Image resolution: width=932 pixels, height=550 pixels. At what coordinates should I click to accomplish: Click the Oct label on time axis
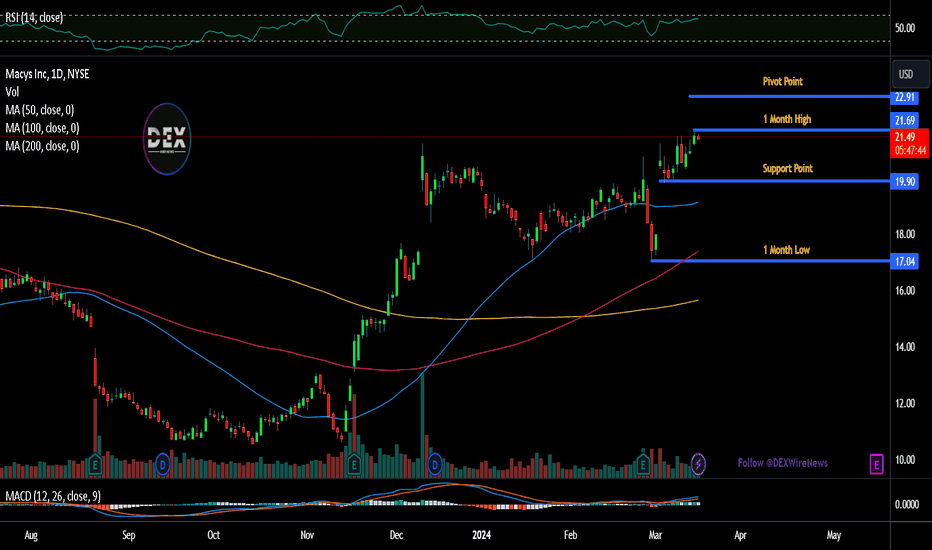click(x=213, y=535)
